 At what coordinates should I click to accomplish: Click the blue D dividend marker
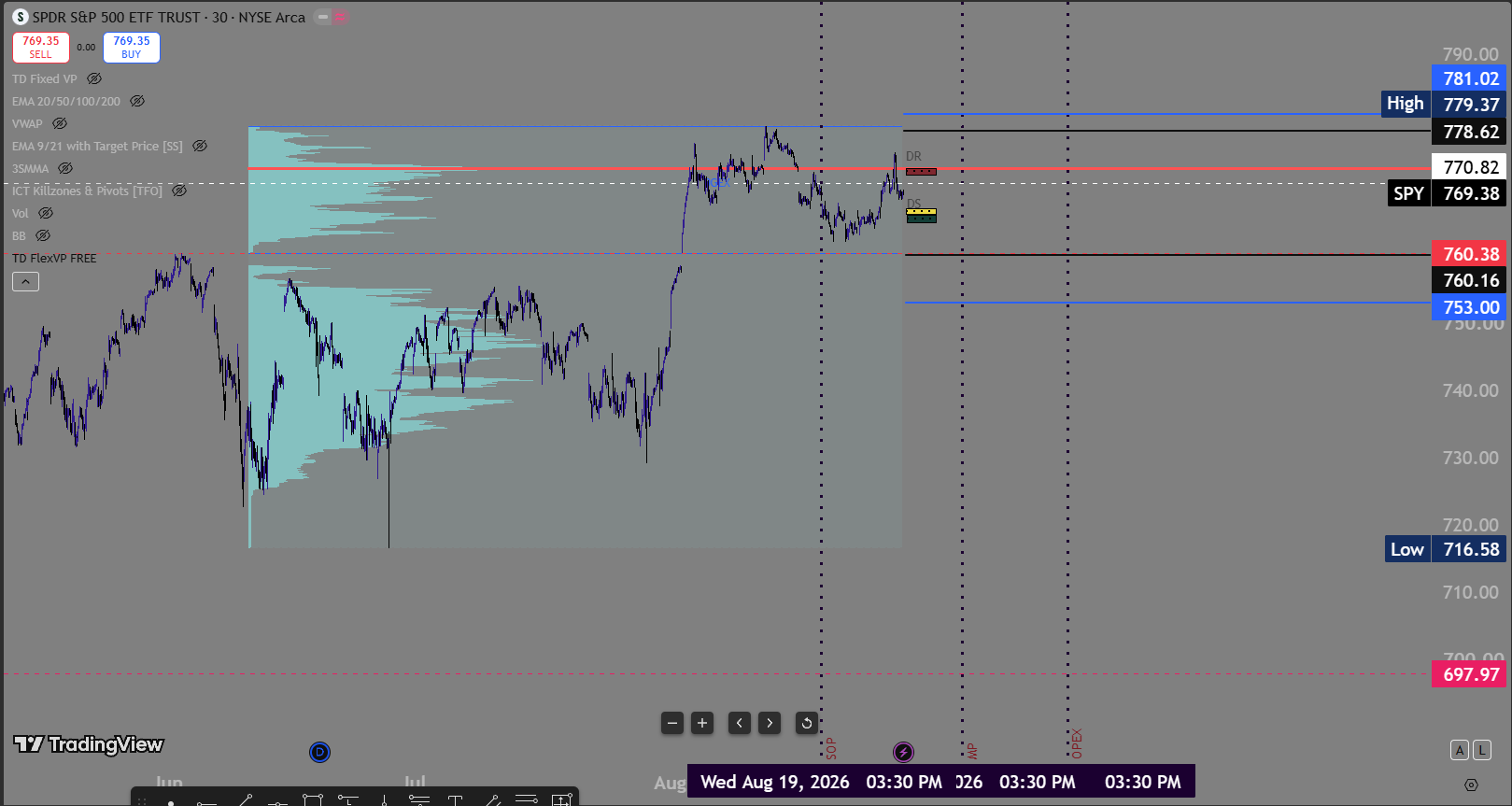click(x=319, y=752)
